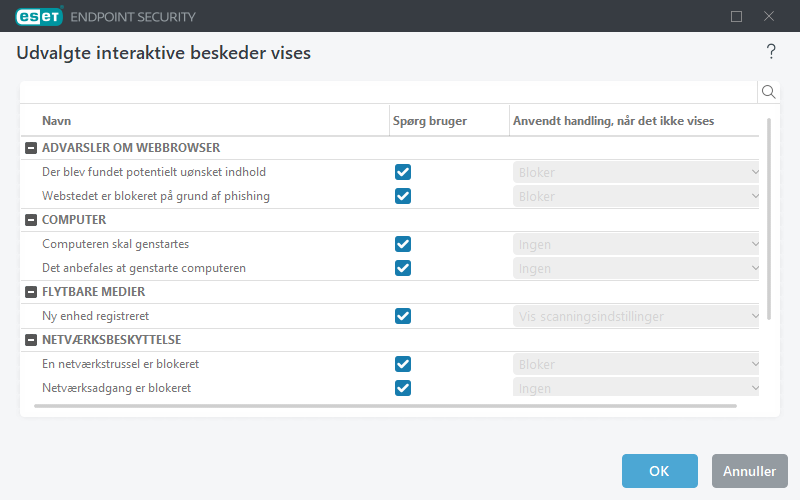Uncheck 'En netværkstrussel er blokeret'

click(x=403, y=364)
